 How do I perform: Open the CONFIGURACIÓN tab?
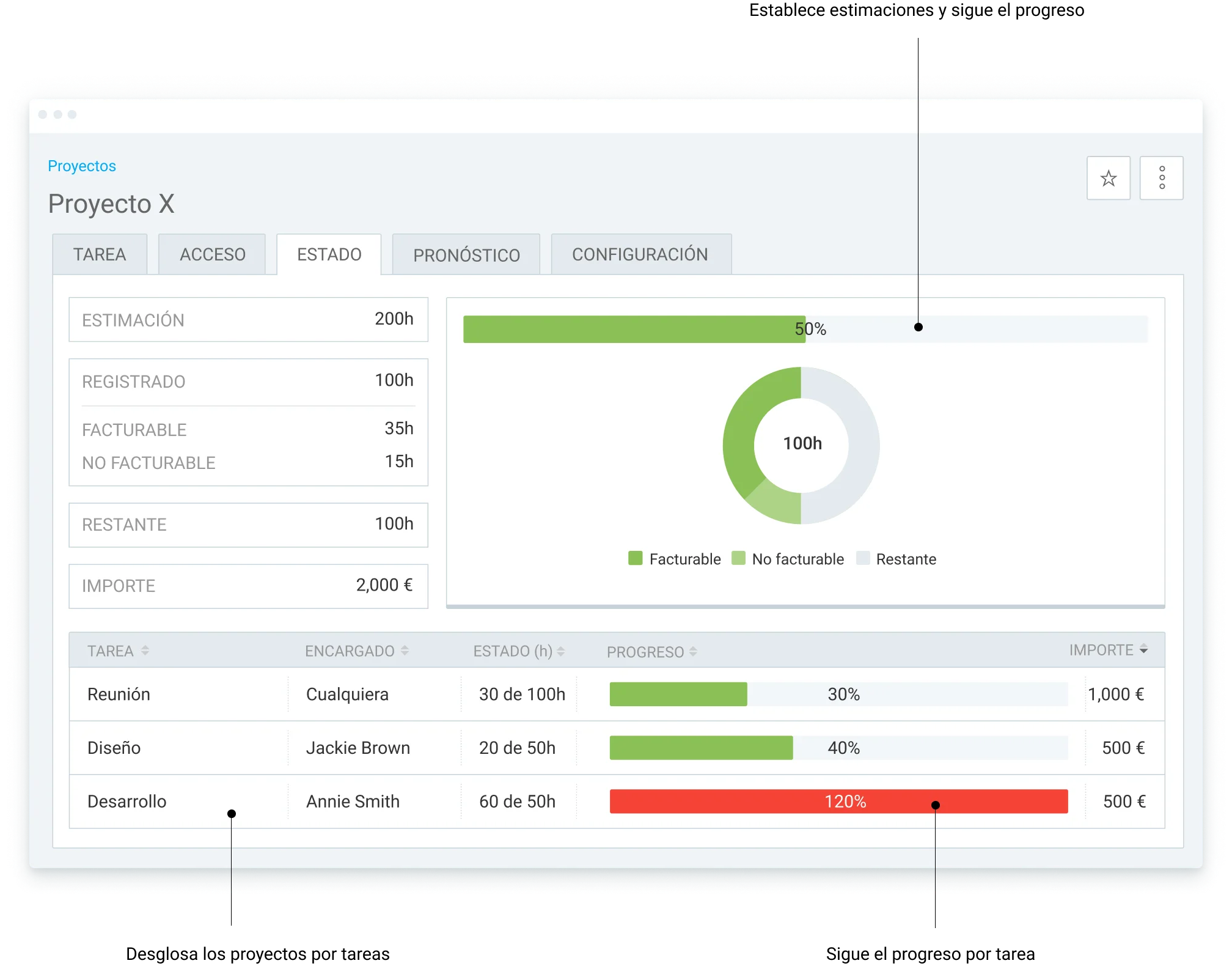point(641,254)
